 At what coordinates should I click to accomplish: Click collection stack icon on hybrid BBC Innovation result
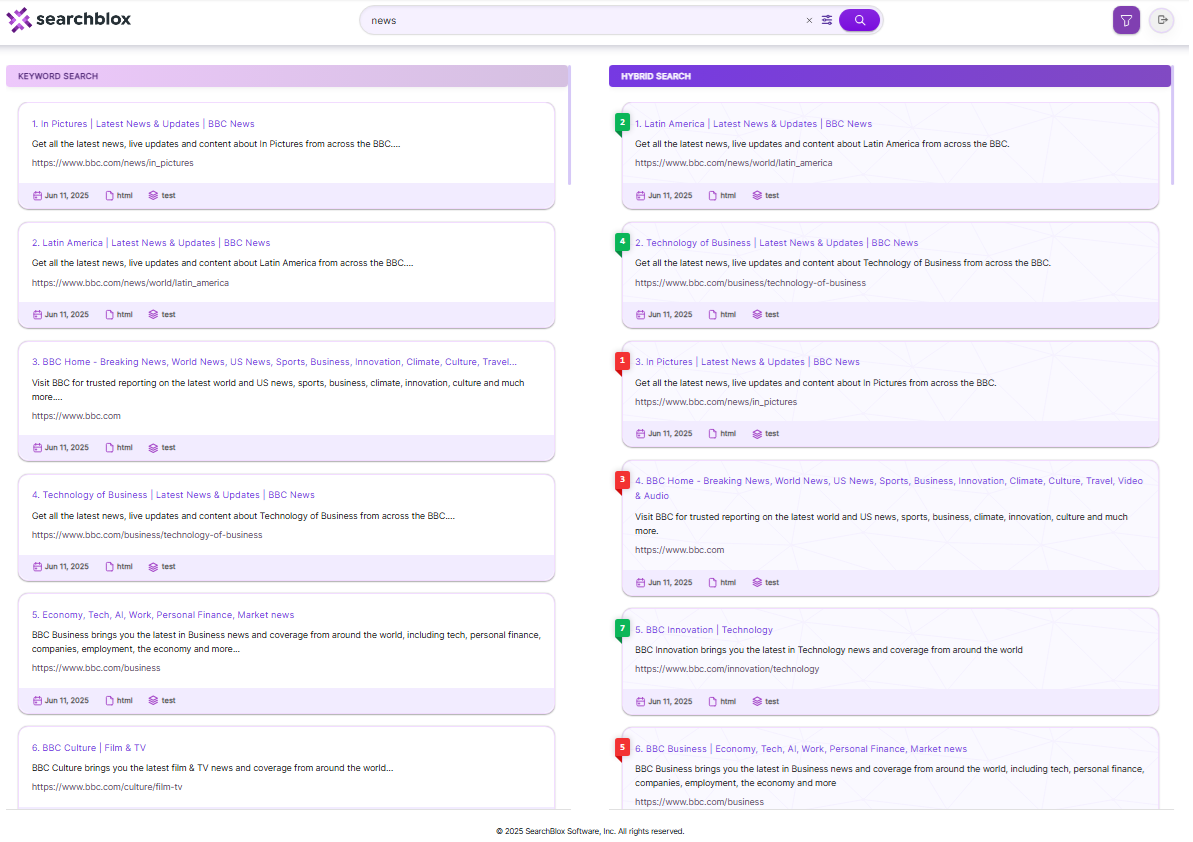click(x=759, y=703)
